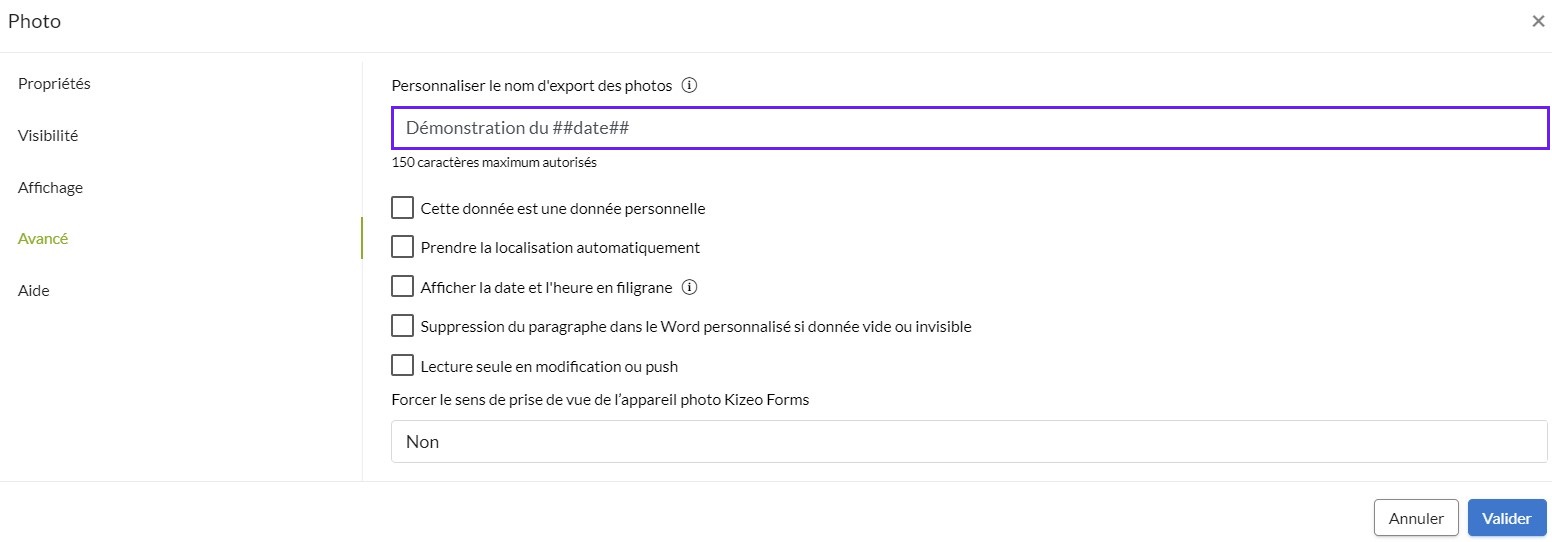Image resolution: width=1552 pixels, height=542 pixels.
Task: Click info icon beside photo export name label
Action: (689, 86)
